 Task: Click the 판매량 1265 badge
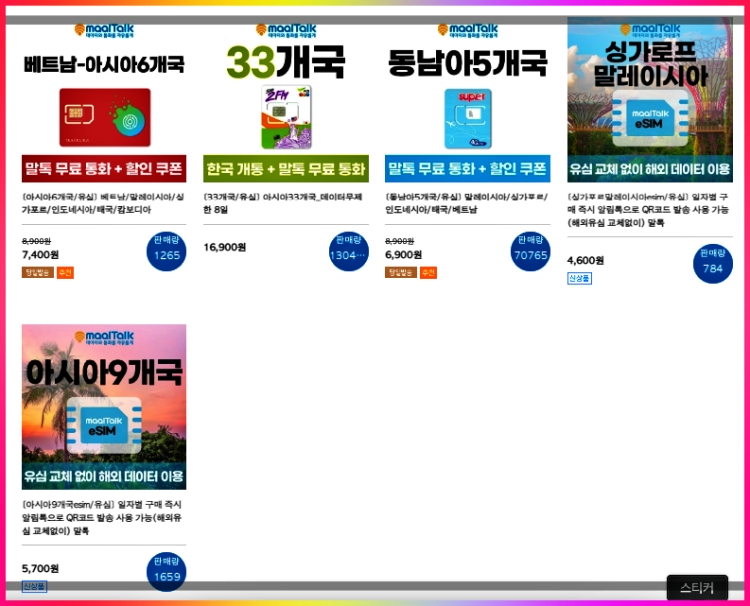click(x=166, y=251)
